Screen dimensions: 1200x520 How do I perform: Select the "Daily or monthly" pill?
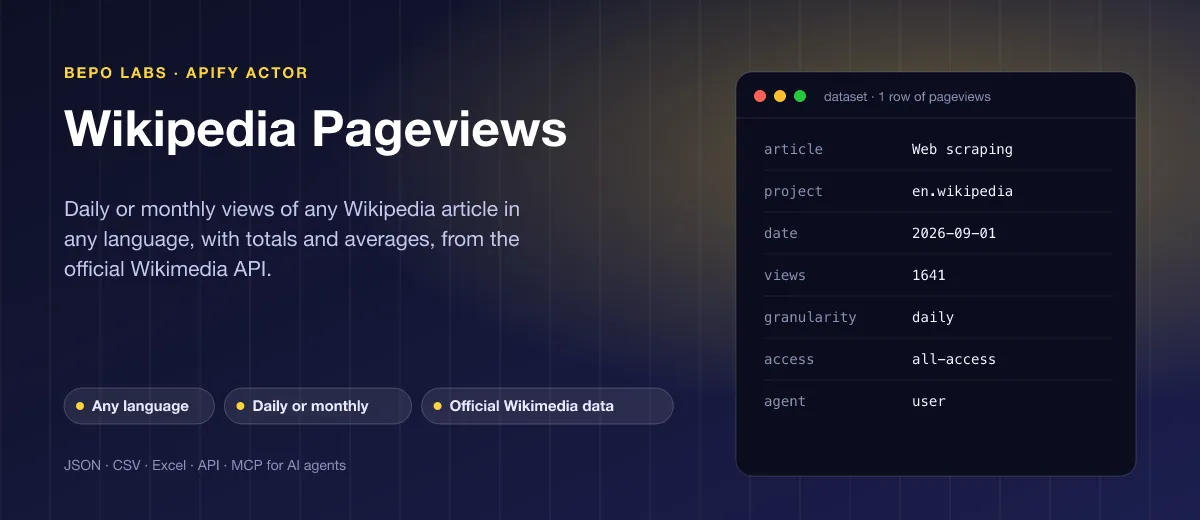click(318, 406)
